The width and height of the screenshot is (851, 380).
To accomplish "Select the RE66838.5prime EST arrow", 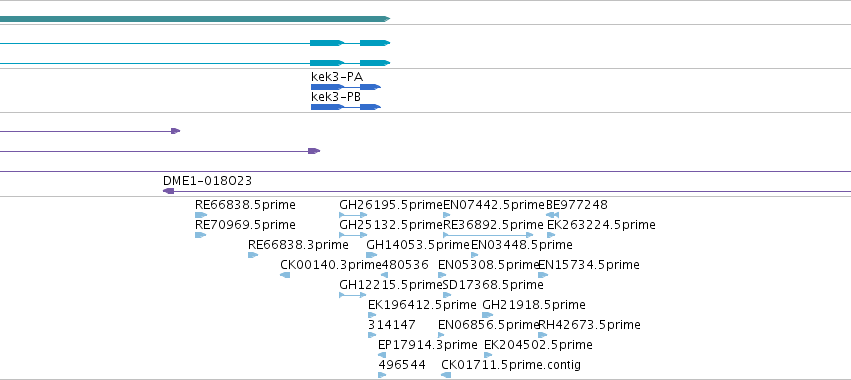I will coord(201,215).
